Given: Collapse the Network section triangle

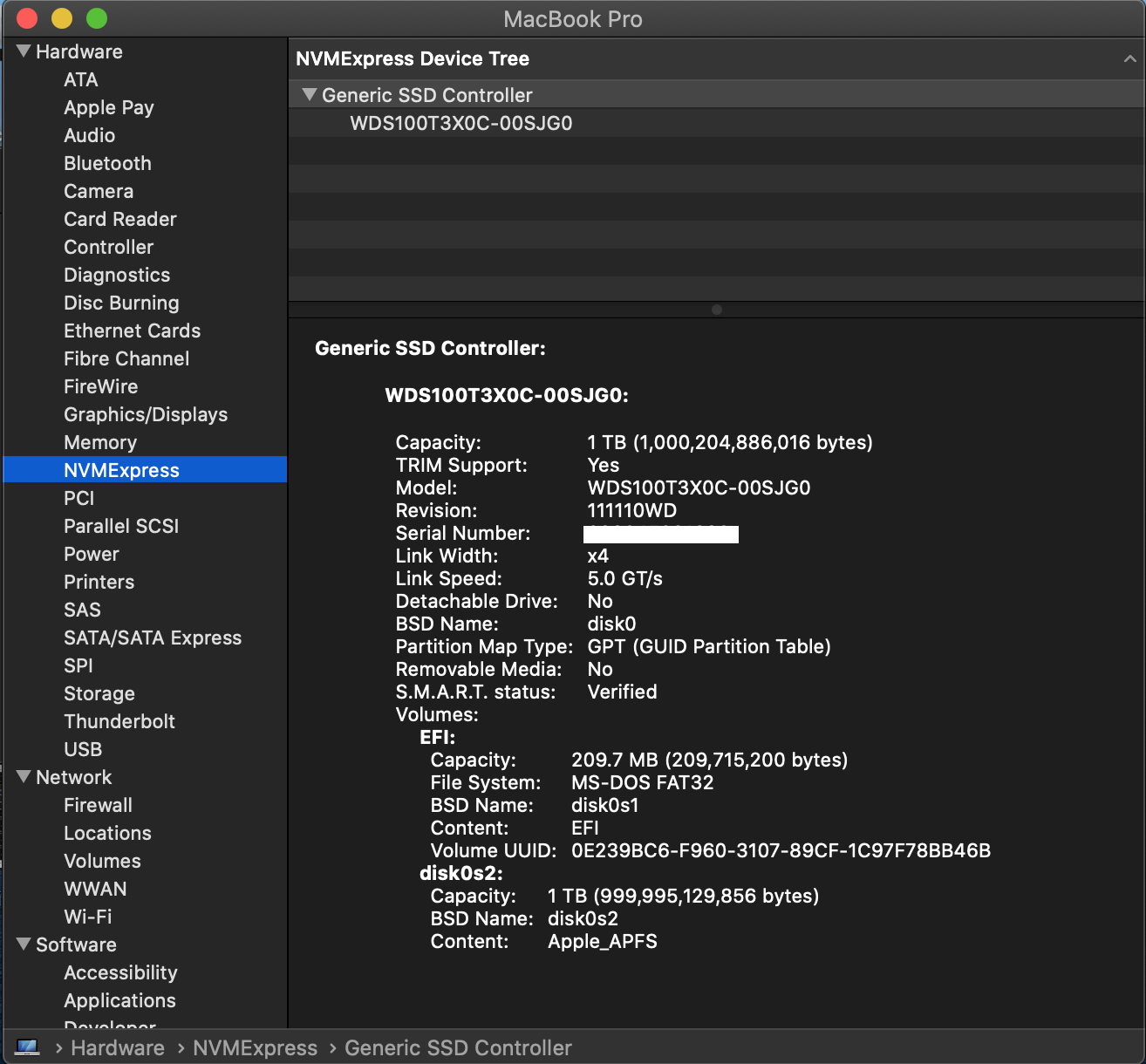Looking at the screenshot, I should [24, 777].
